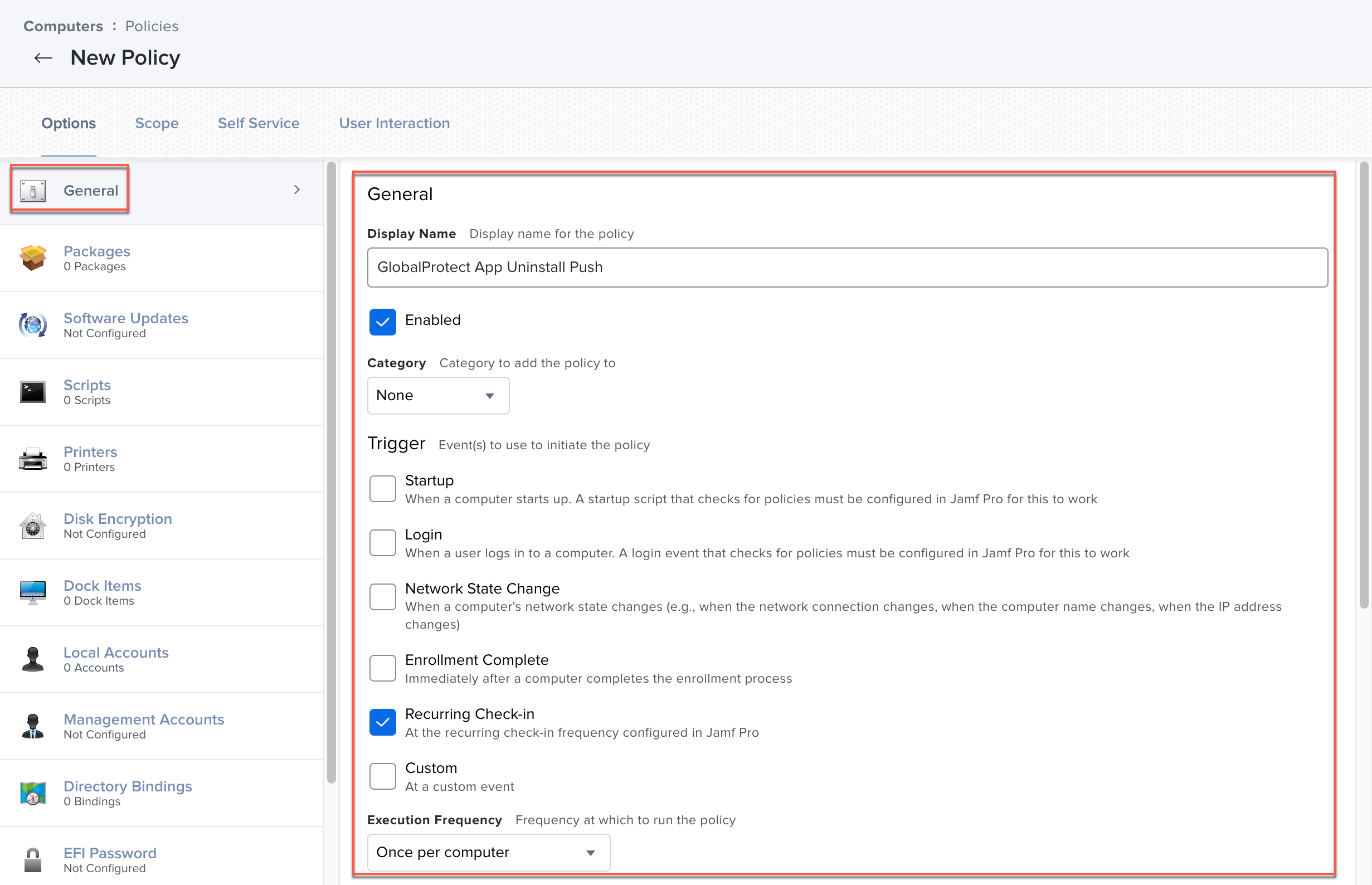Open the Category dropdown set to None
The image size is (1372, 885).
438,395
